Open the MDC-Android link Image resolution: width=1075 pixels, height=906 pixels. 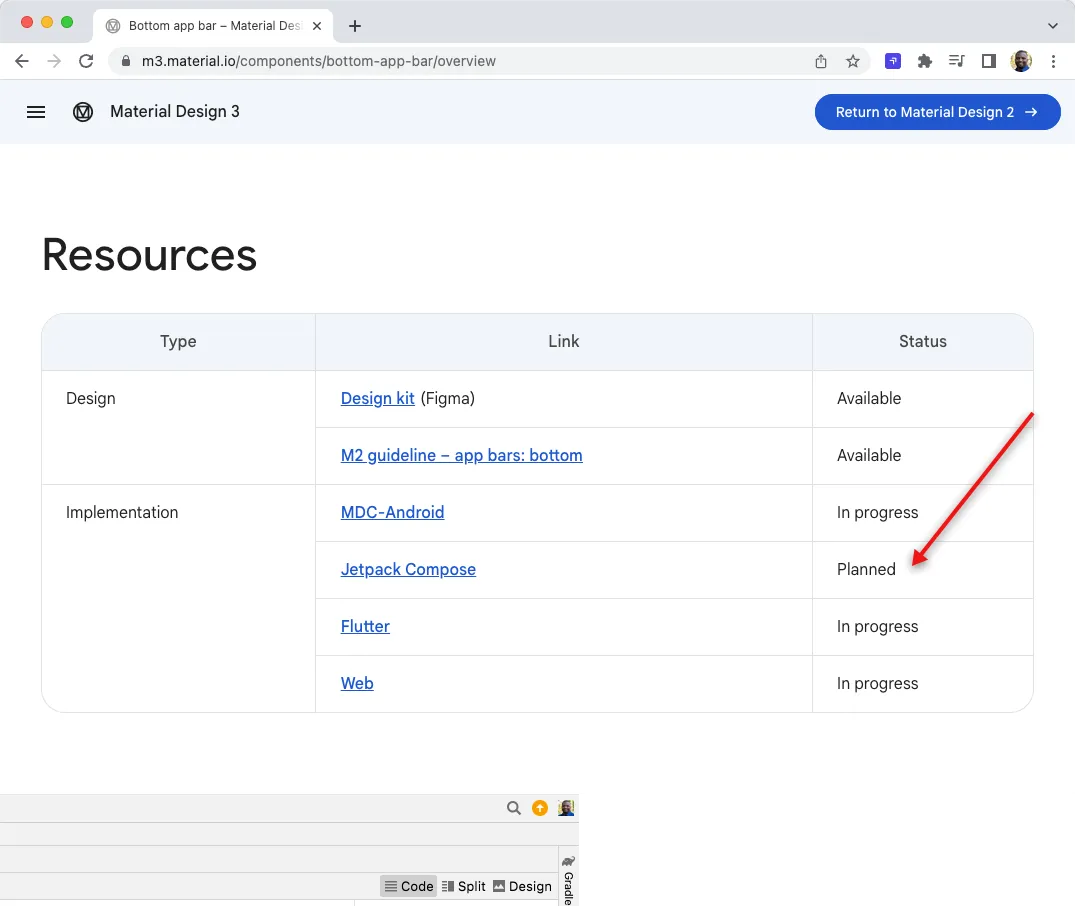click(x=392, y=512)
